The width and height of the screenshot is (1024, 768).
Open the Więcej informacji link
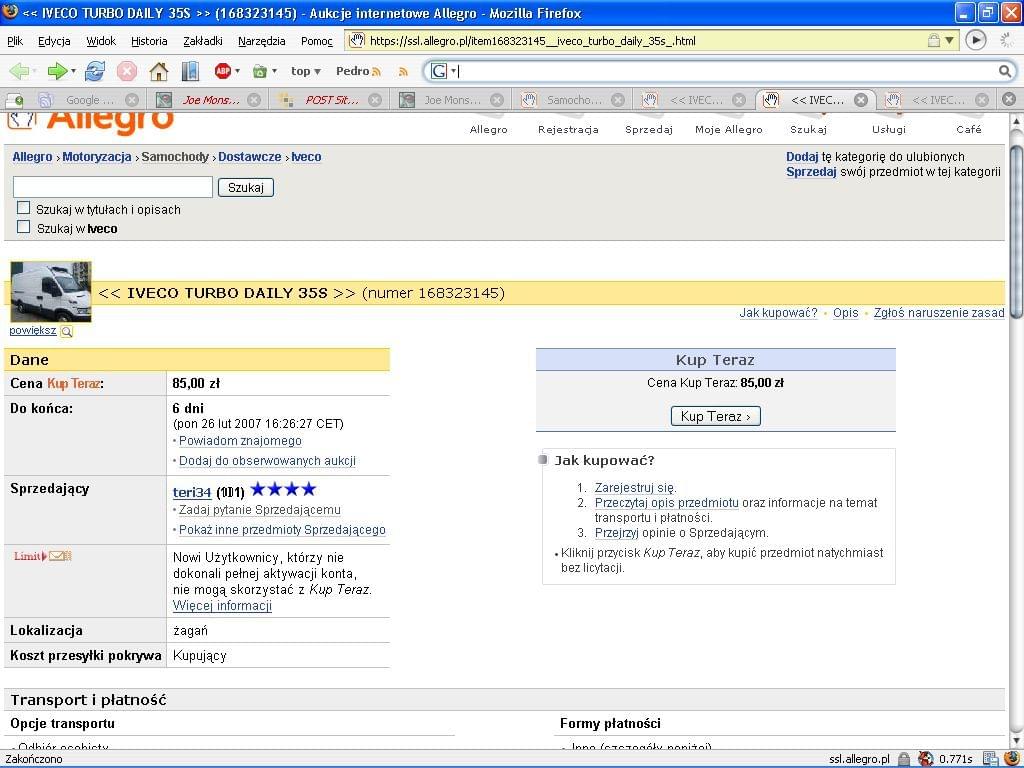[x=222, y=606]
